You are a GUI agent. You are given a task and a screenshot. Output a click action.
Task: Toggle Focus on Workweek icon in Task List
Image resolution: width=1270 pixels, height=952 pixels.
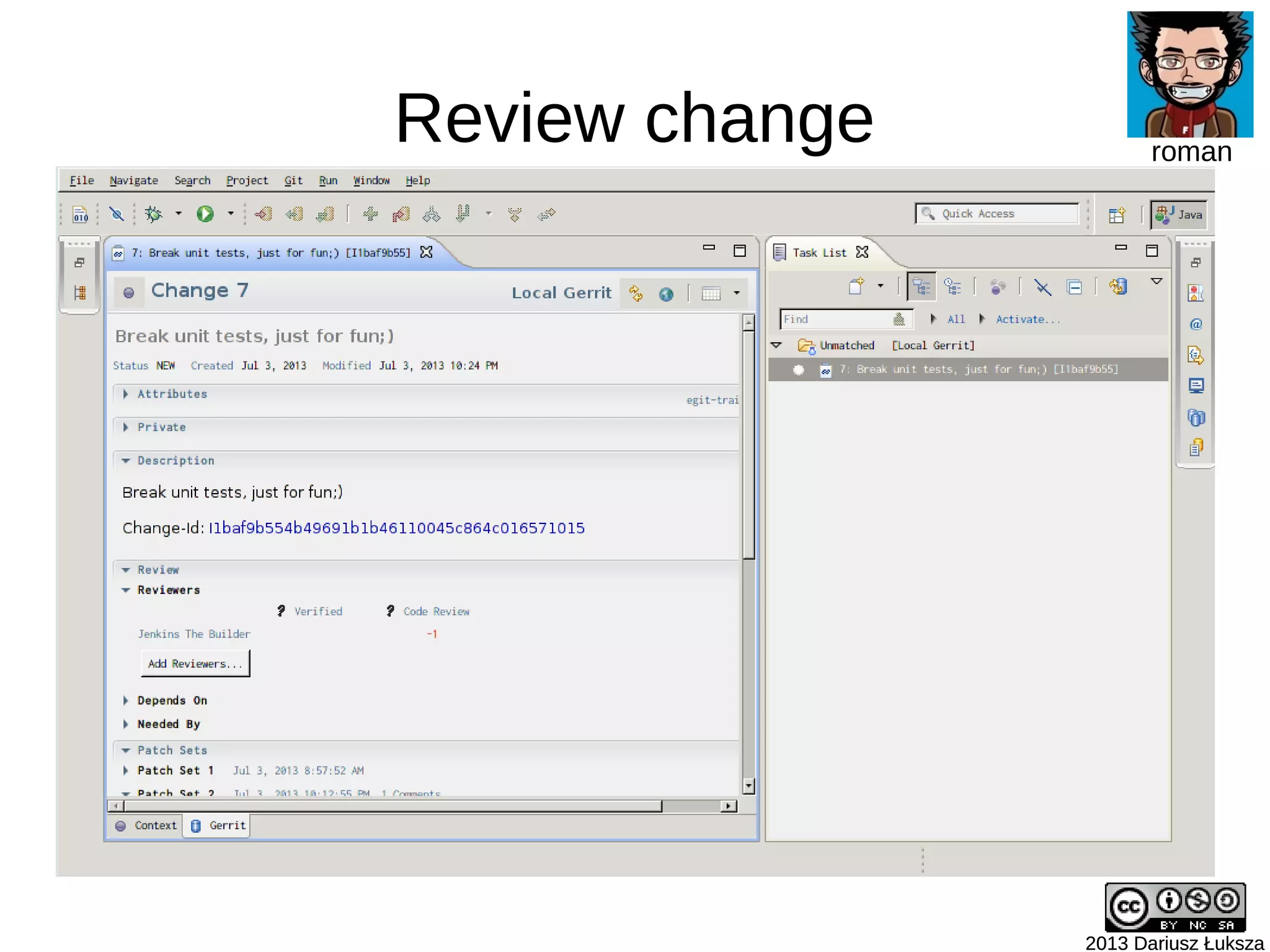[x=997, y=287]
